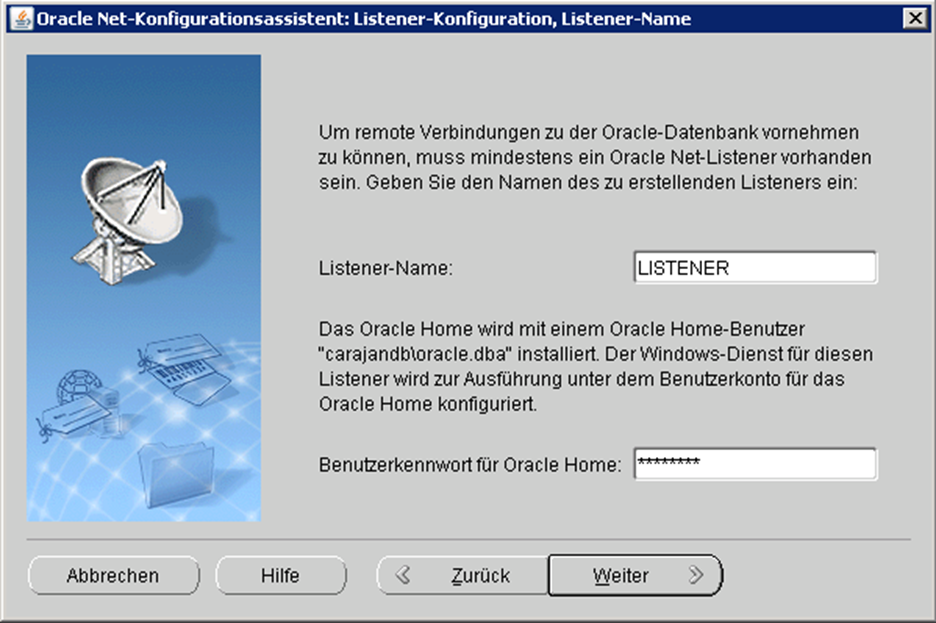Open Hilfe for this dialog

[x=281, y=575]
